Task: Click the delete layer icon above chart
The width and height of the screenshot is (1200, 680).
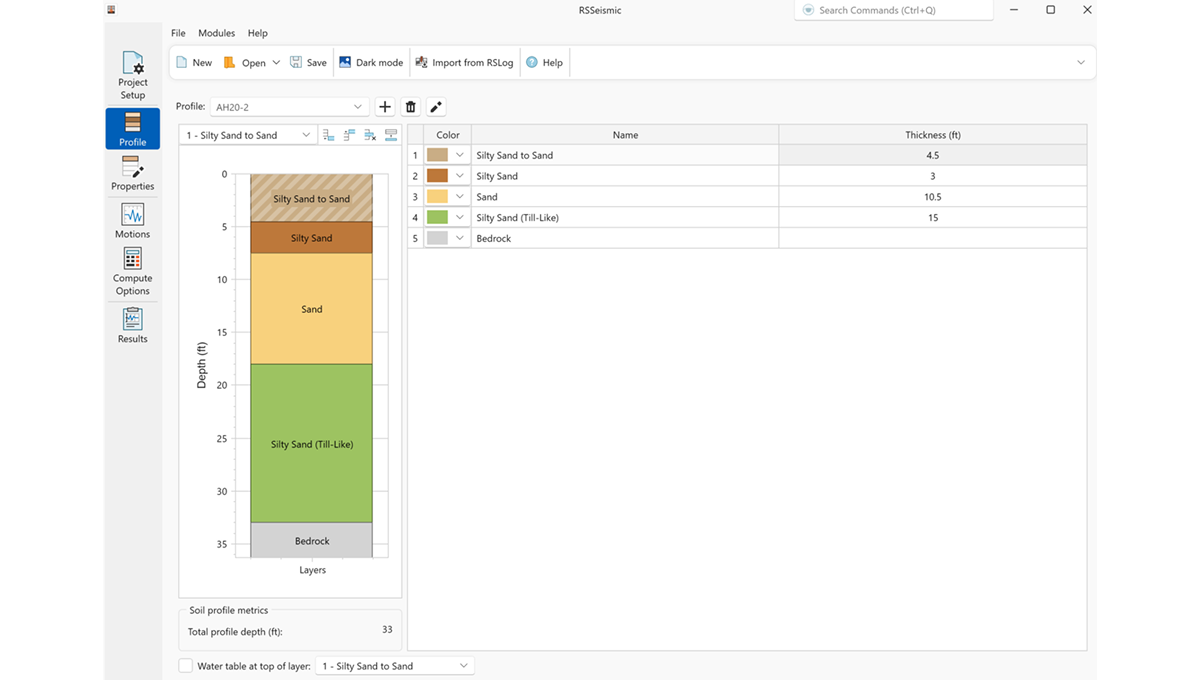Action: point(370,135)
